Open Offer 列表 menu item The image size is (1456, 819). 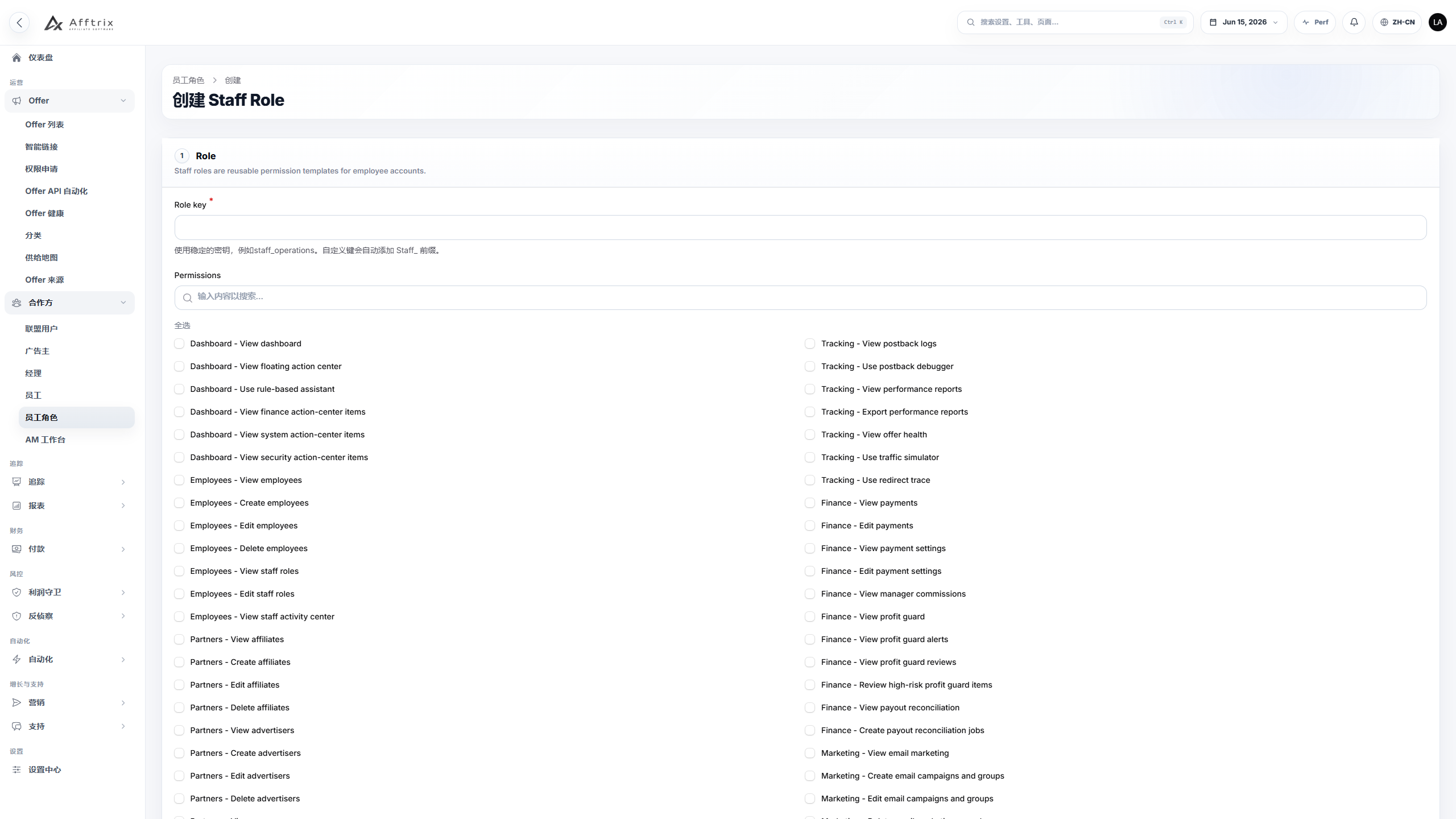(x=76, y=125)
